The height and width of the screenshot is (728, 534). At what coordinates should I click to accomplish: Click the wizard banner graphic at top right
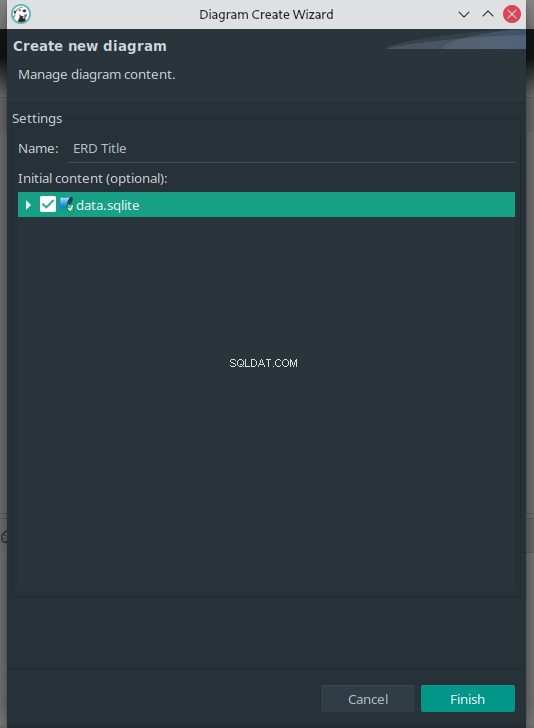[x=456, y=39]
